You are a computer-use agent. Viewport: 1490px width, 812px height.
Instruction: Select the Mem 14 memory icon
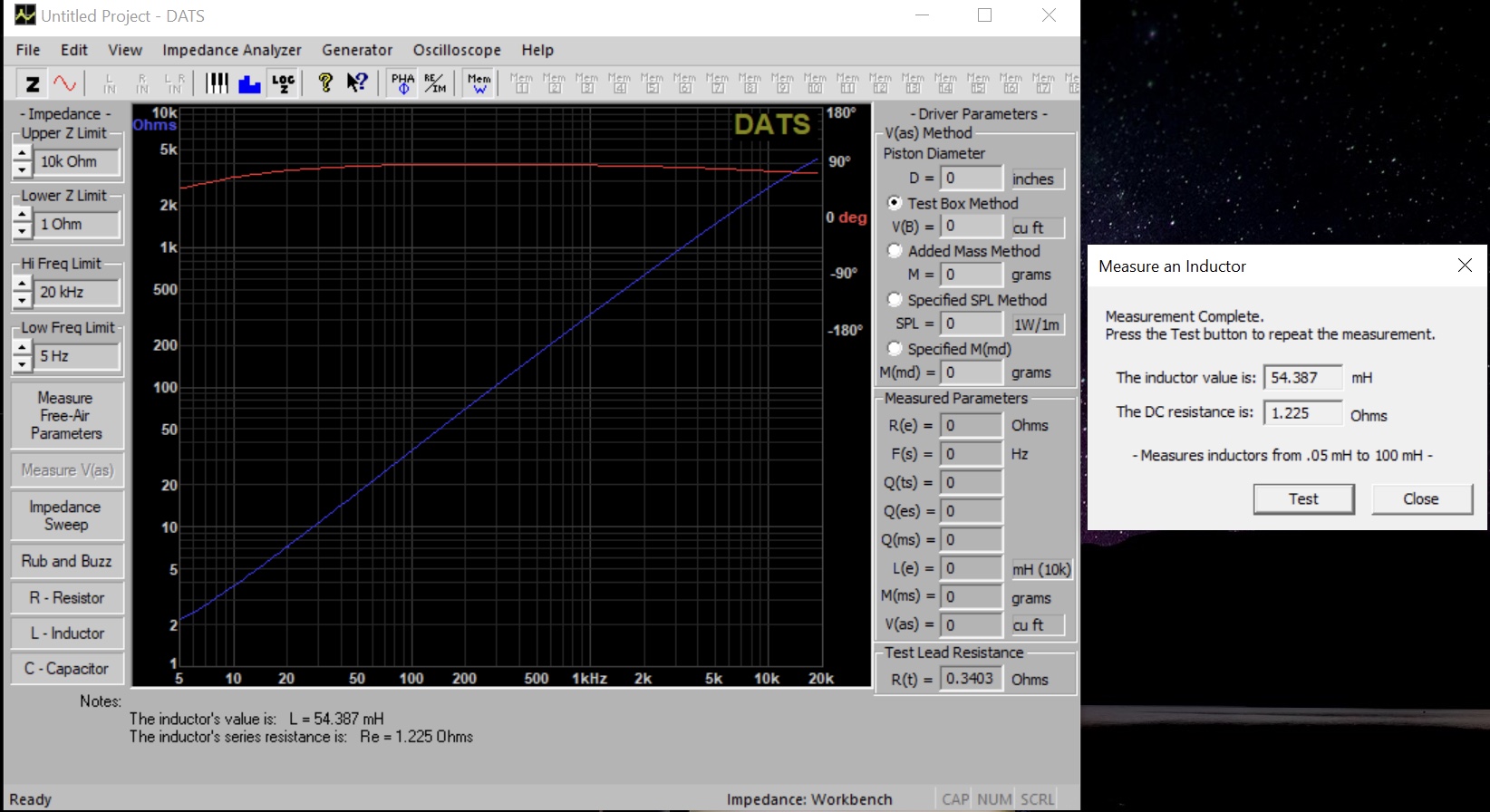(945, 83)
